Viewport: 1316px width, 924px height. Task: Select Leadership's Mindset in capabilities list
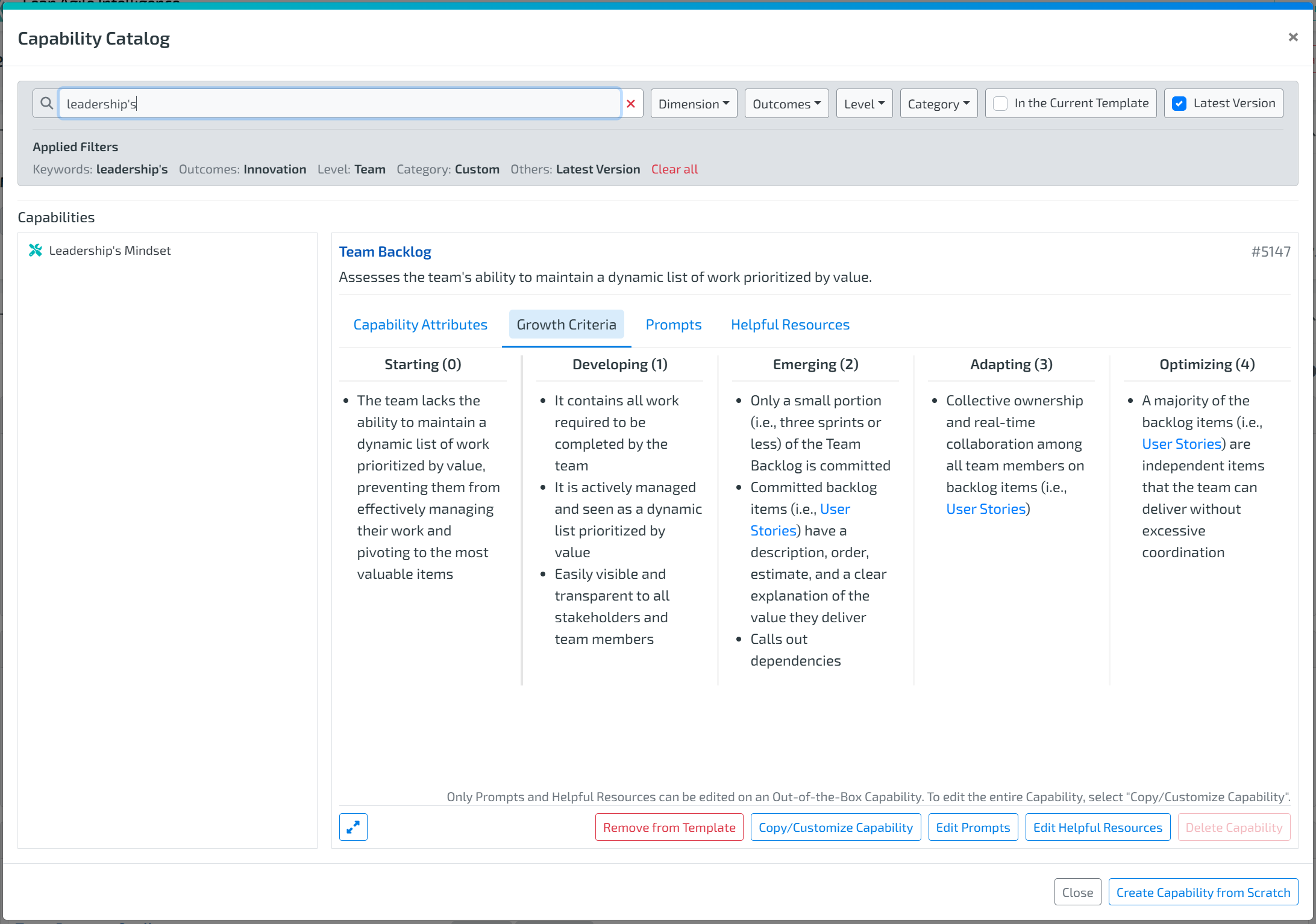(110, 250)
